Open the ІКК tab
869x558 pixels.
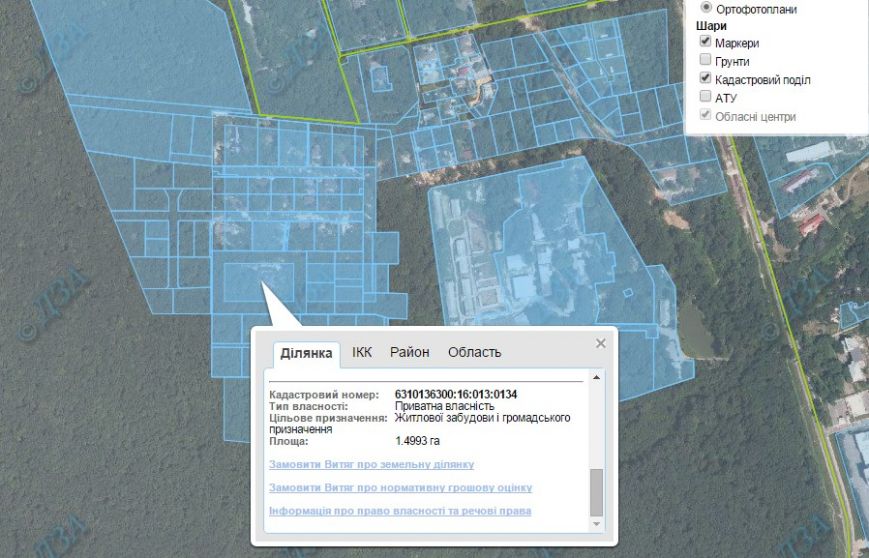pos(361,352)
